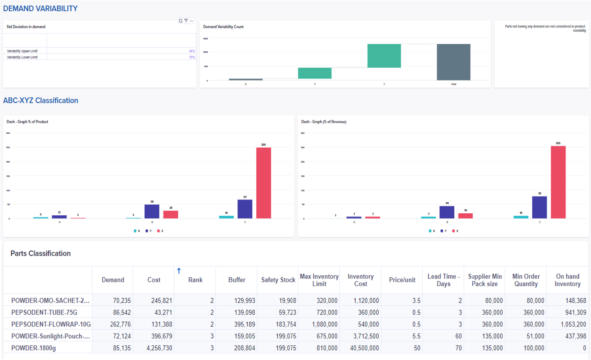The image size is (591, 360).
Task: Sort table by the Demand column header
Action: 113,280
